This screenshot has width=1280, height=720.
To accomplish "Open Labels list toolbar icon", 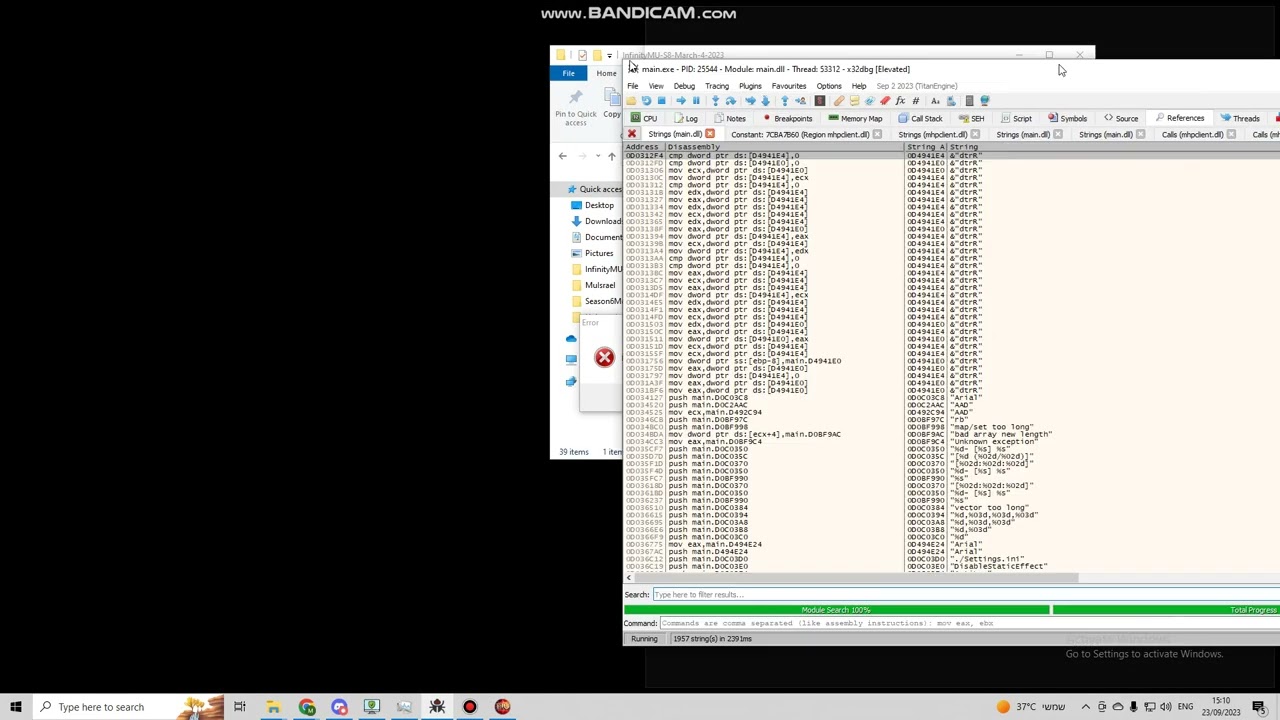I will tap(869, 100).
